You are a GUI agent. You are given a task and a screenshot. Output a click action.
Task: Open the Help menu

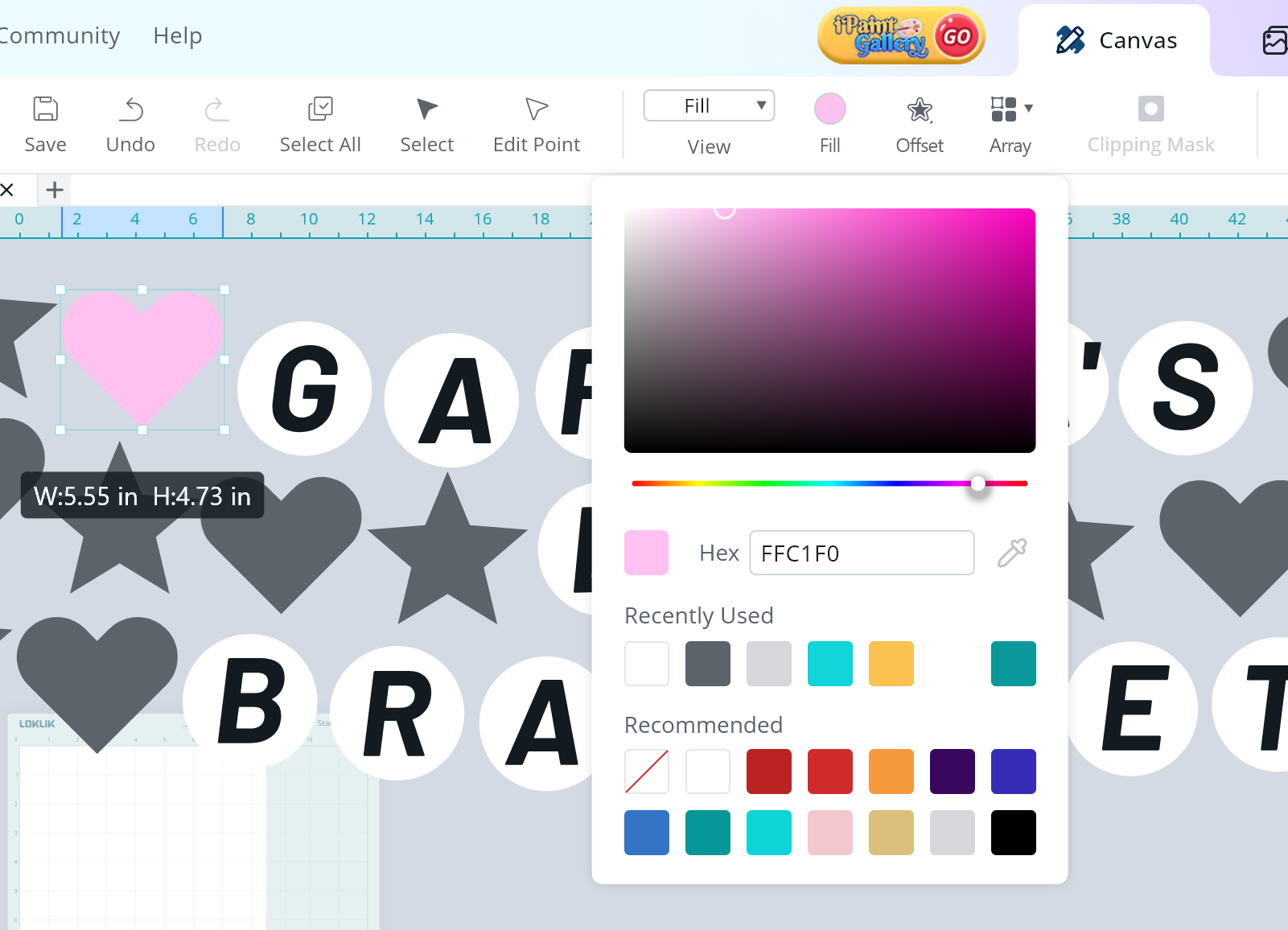(x=177, y=35)
